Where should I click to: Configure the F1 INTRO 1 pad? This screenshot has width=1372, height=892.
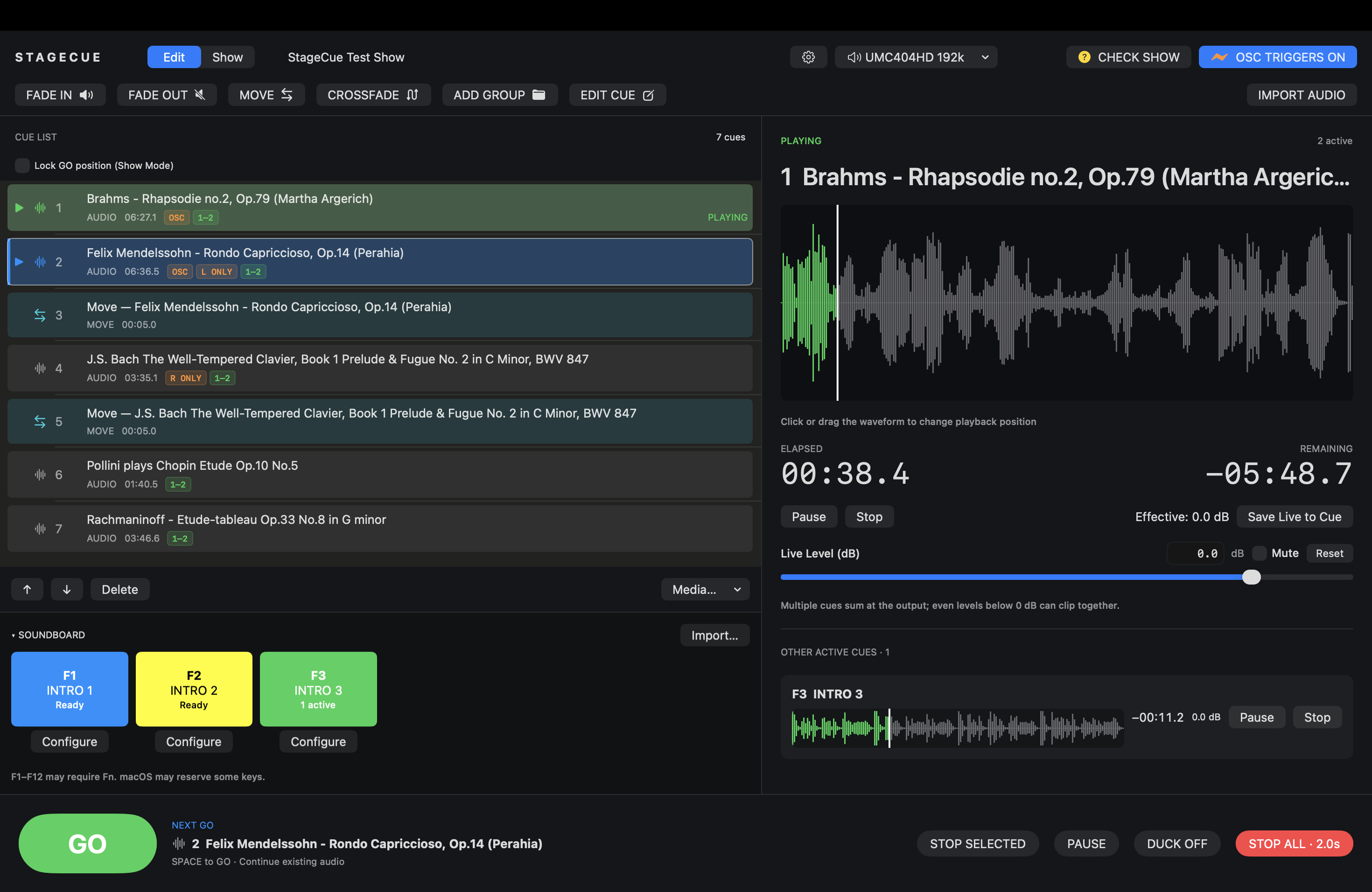70,742
